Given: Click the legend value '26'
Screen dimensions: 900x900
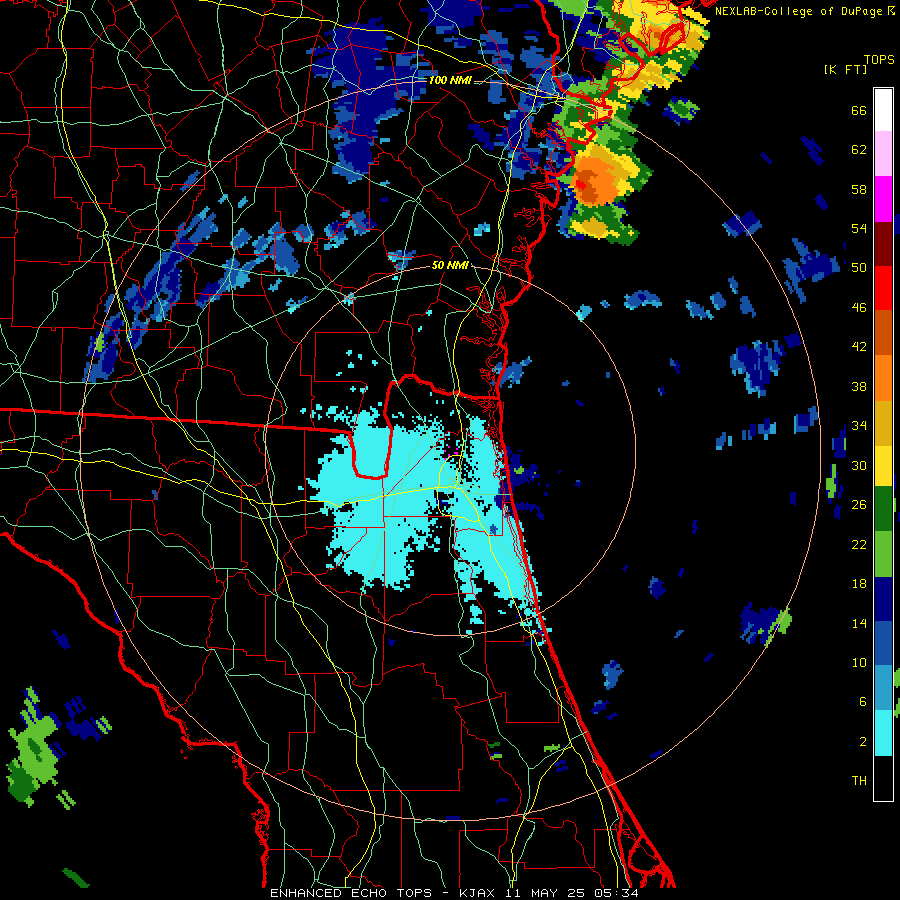Looking at the screenshot, I should point(859,505).
